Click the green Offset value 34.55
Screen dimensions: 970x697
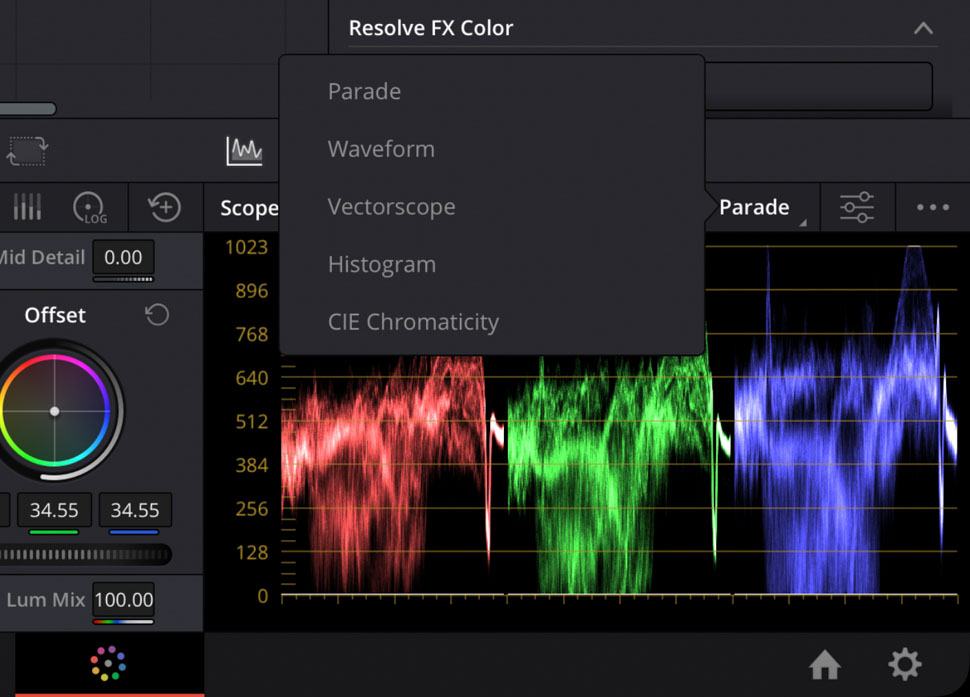click(x=54, y=510)
